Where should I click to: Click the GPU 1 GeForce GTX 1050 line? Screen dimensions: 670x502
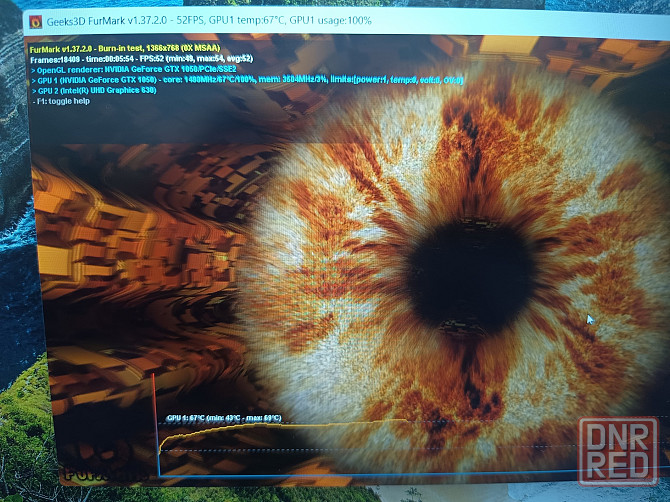pos(247,80)
